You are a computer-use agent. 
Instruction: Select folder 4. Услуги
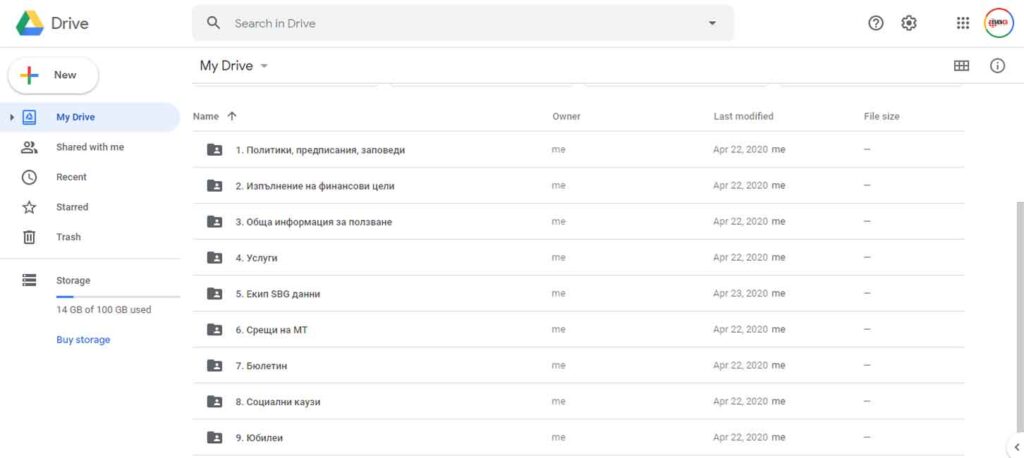pyautogui.click(x=578, y=257)
